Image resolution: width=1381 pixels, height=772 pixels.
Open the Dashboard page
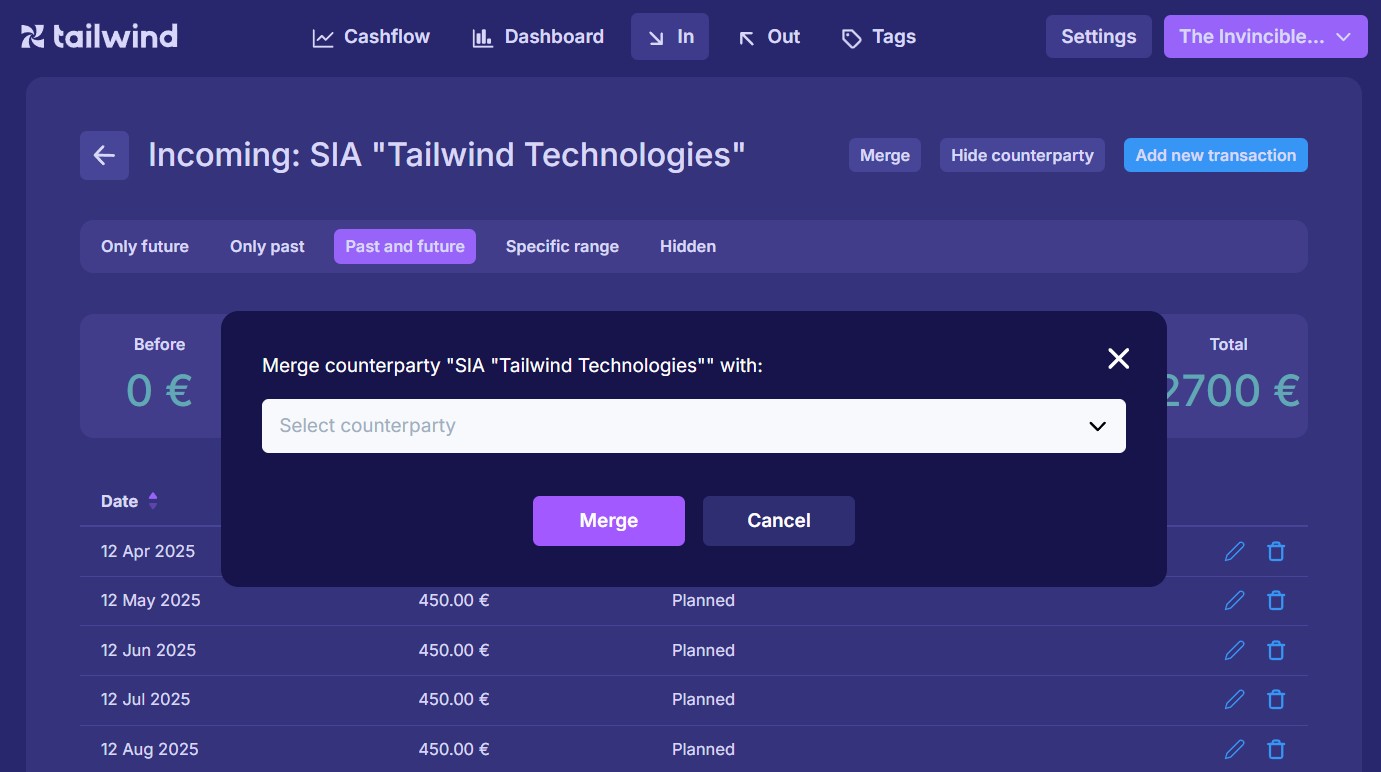pyautogui.click(x=538, y=37)
